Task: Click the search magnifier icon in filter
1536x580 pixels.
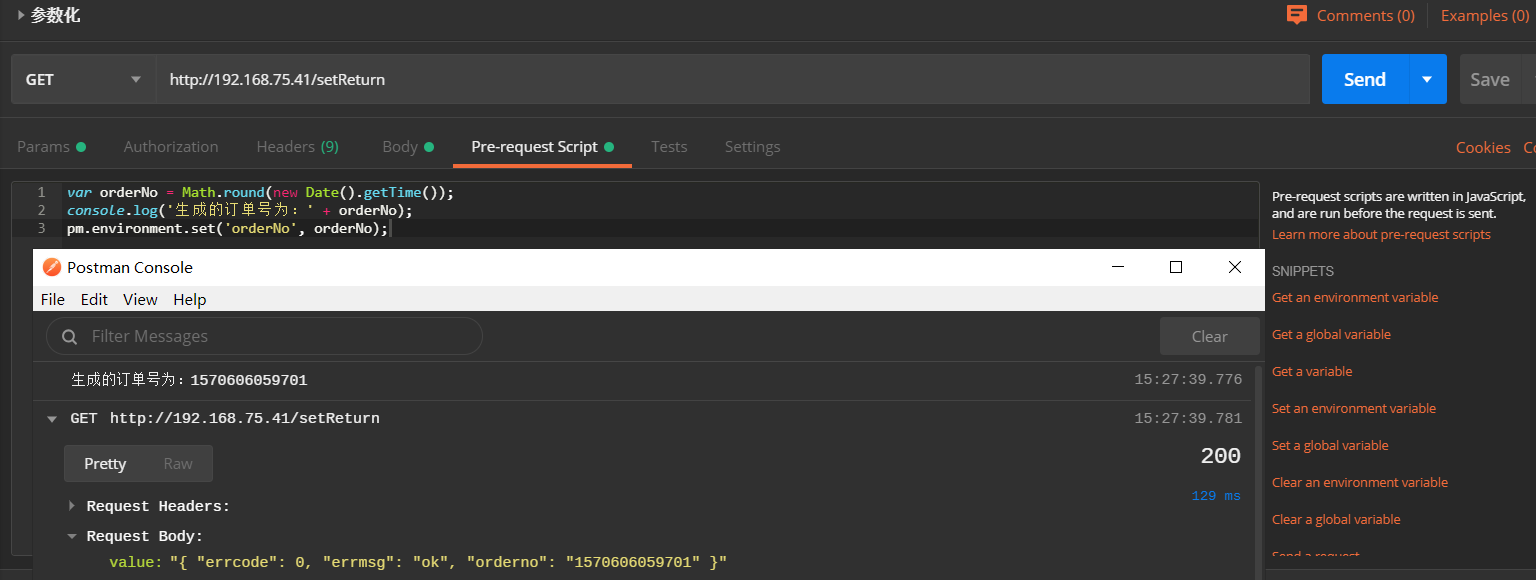Action: [x=70, y=337]
